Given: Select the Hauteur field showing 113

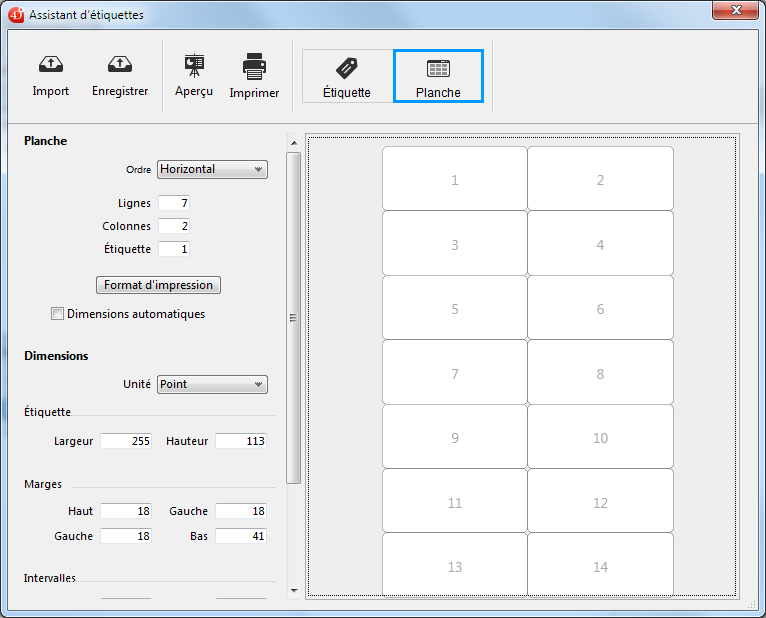Looking at the screenshot, I should pos(241,441).
